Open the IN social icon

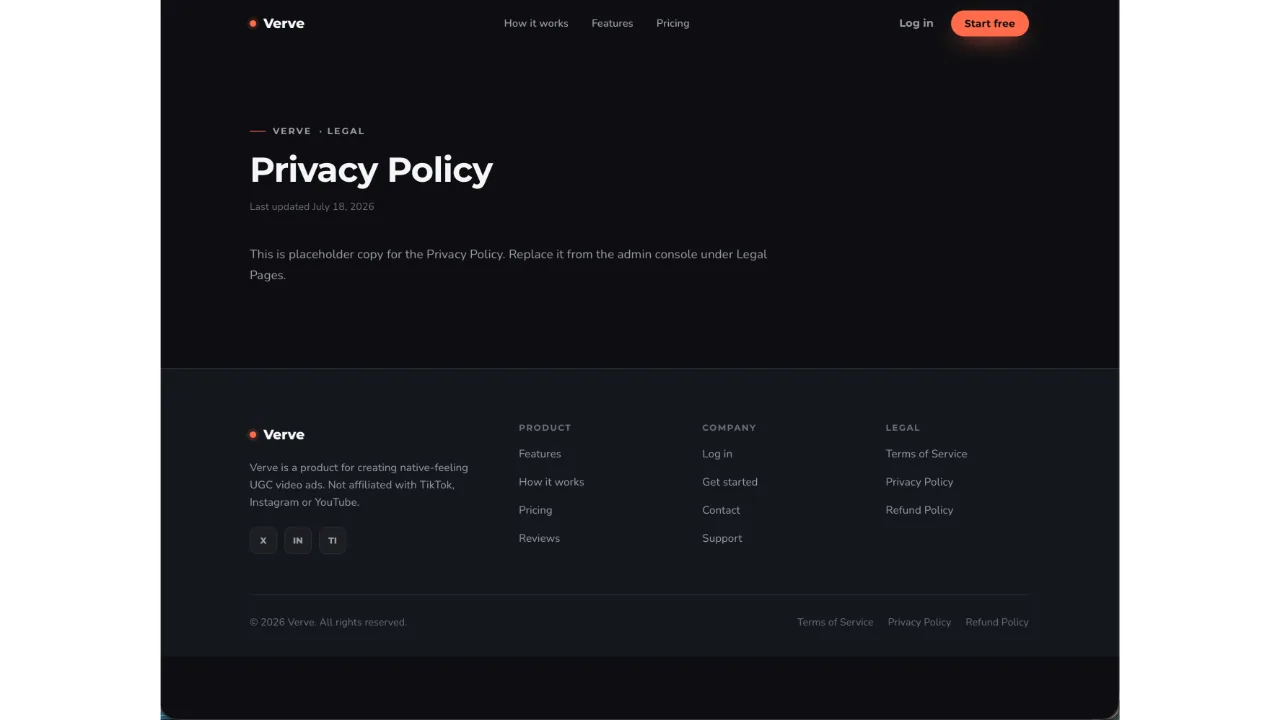(298, 540)
